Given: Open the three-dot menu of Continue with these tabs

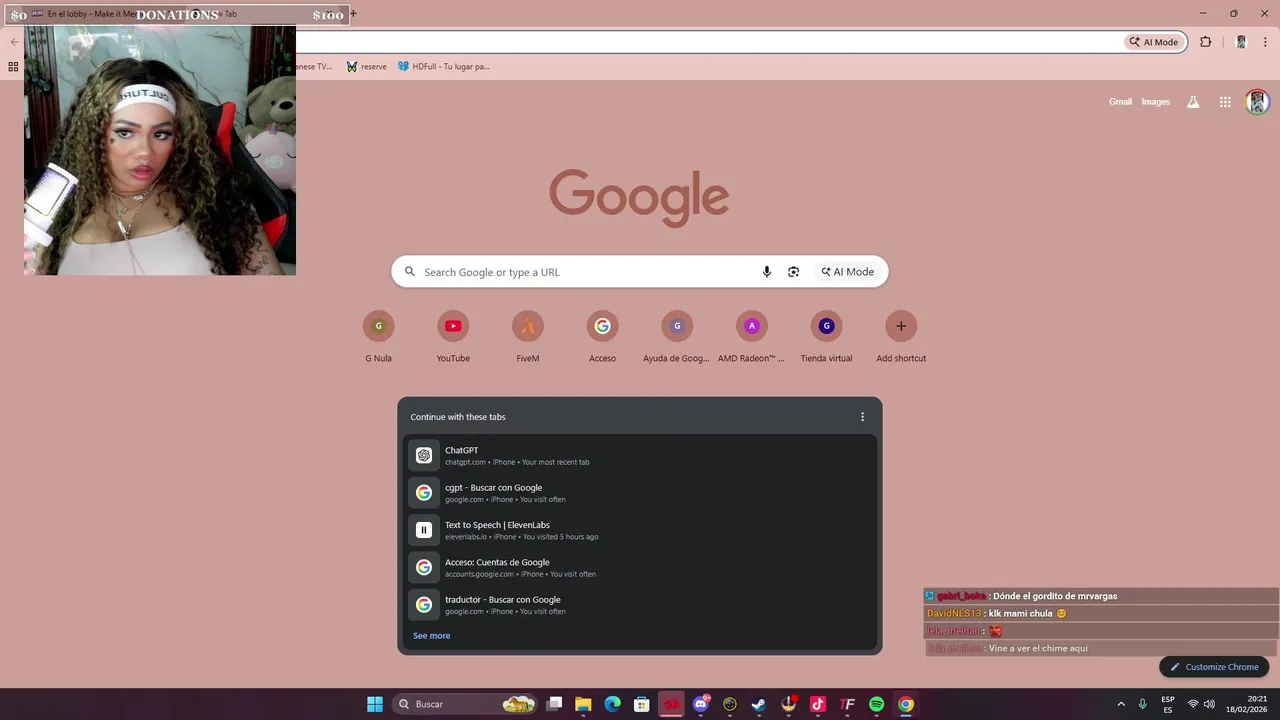Looking at the screenshot, I should click(x=863, y=417).
